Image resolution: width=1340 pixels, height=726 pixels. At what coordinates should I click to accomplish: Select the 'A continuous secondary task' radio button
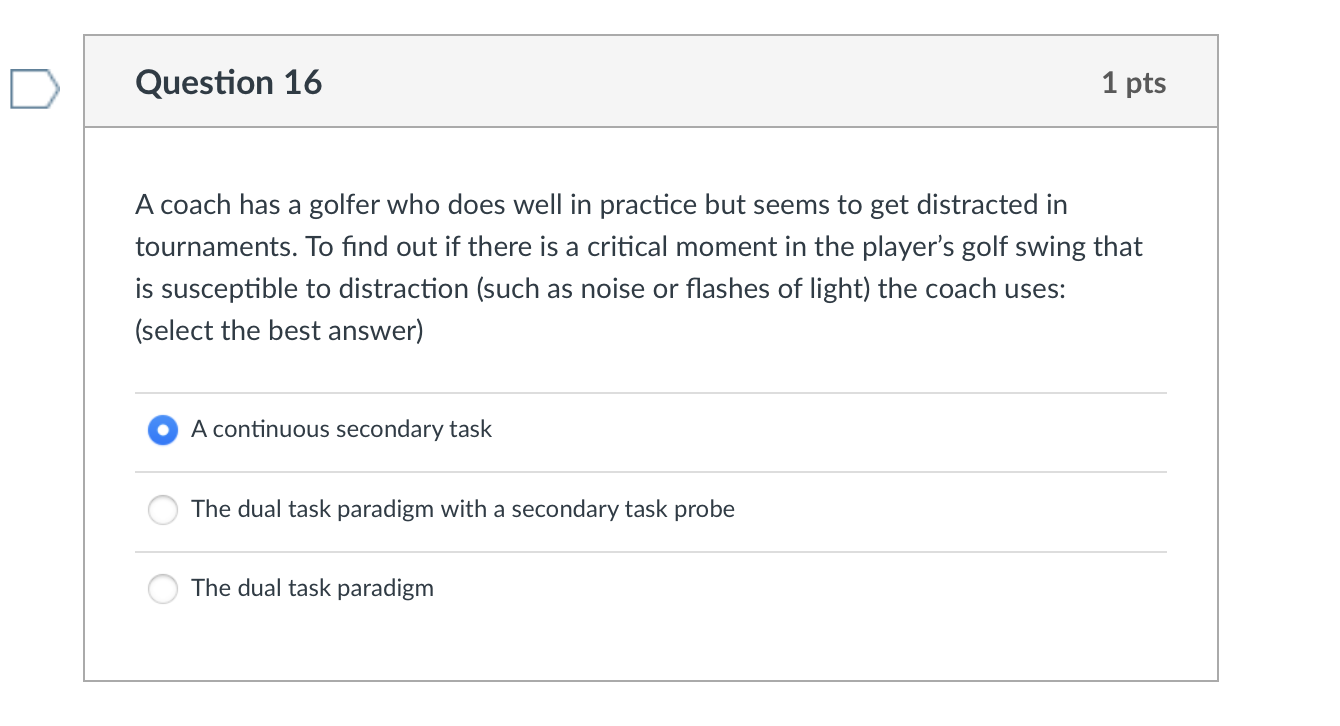[x=162, y=431]
